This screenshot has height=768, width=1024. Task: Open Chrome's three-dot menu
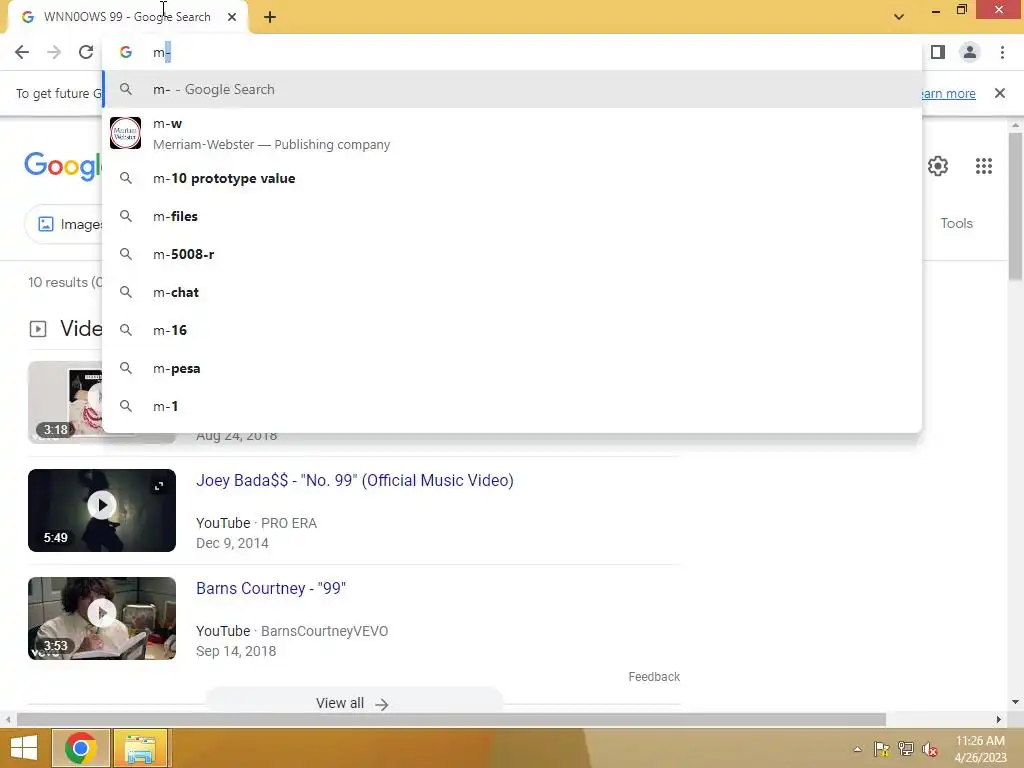click(x=1002, y=52)
